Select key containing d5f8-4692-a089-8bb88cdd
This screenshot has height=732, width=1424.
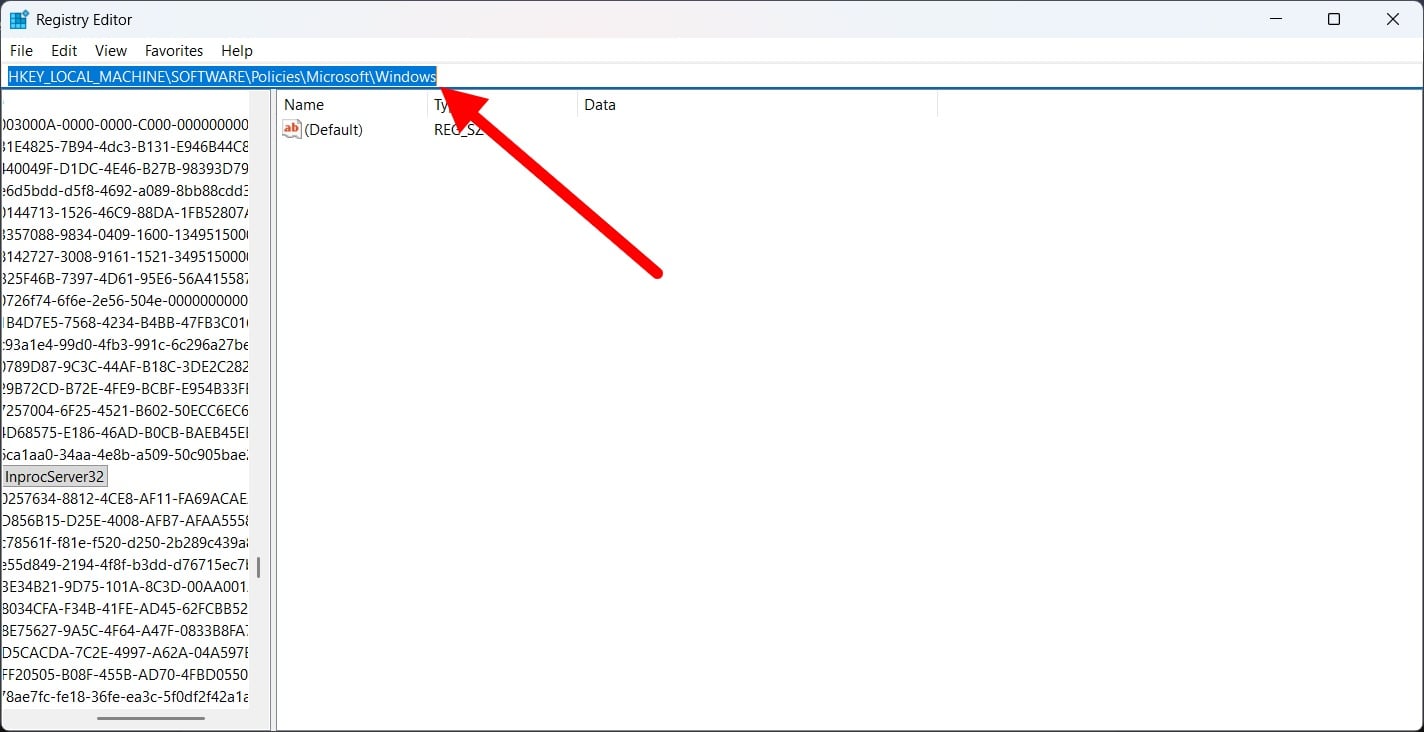pos(125,190)
